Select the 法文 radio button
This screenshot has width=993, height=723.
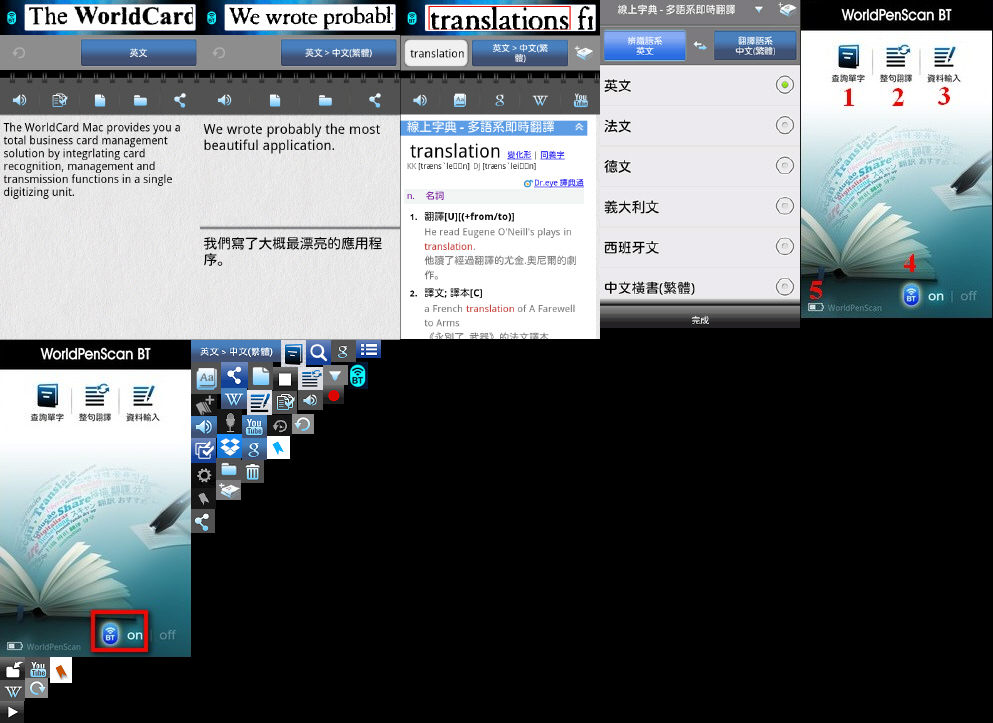pos(785,126)
